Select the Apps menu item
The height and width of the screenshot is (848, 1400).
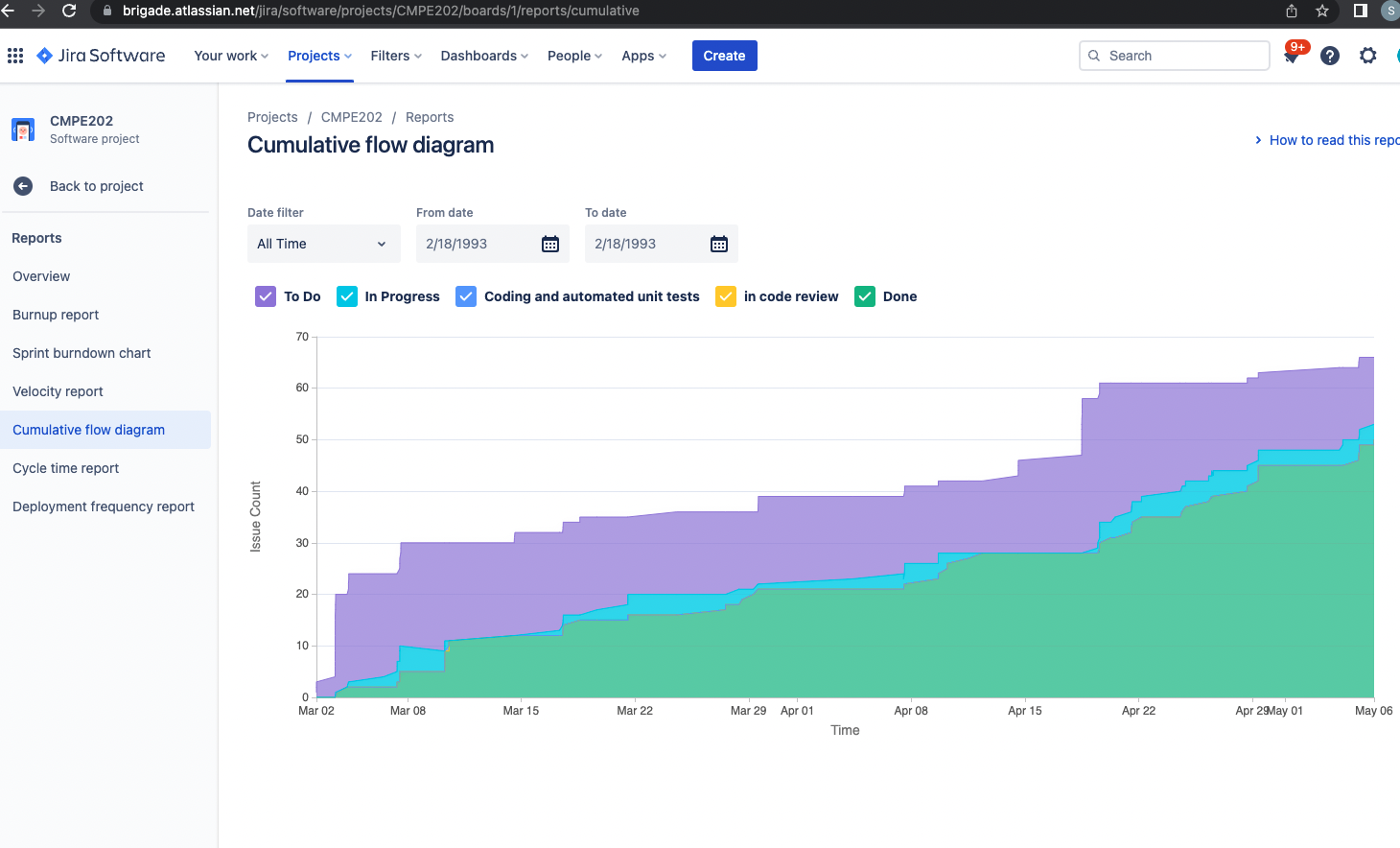pos(642,56)
